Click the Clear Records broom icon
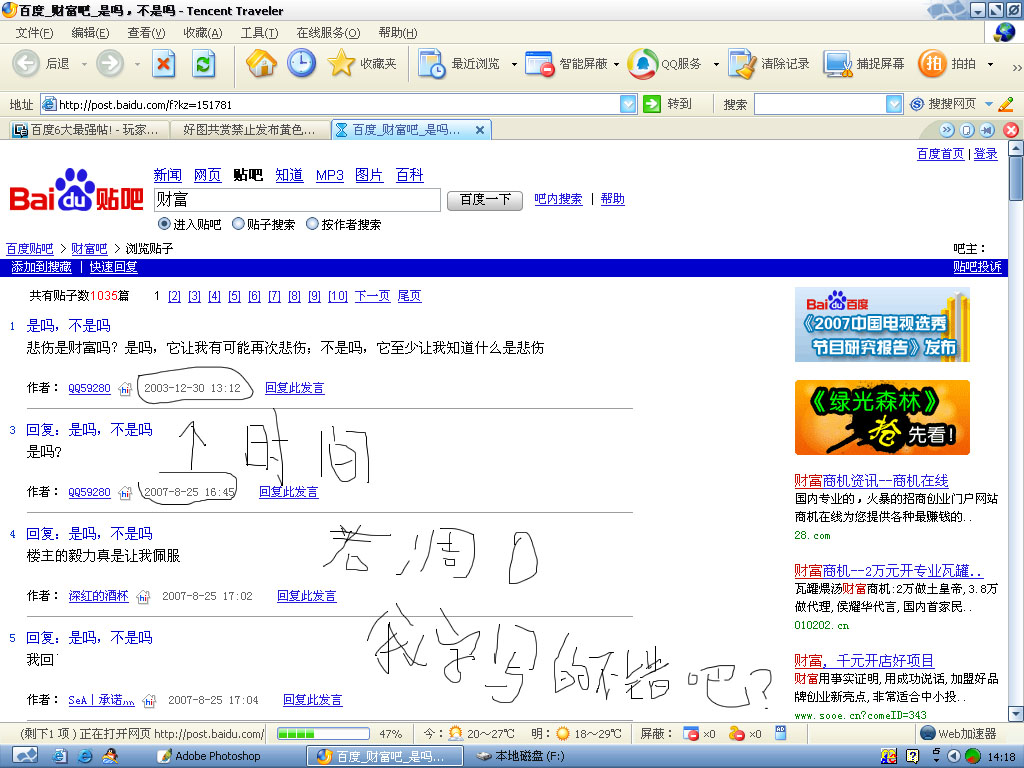Screen dimensions: 1024x768 [x=743, y=64]
